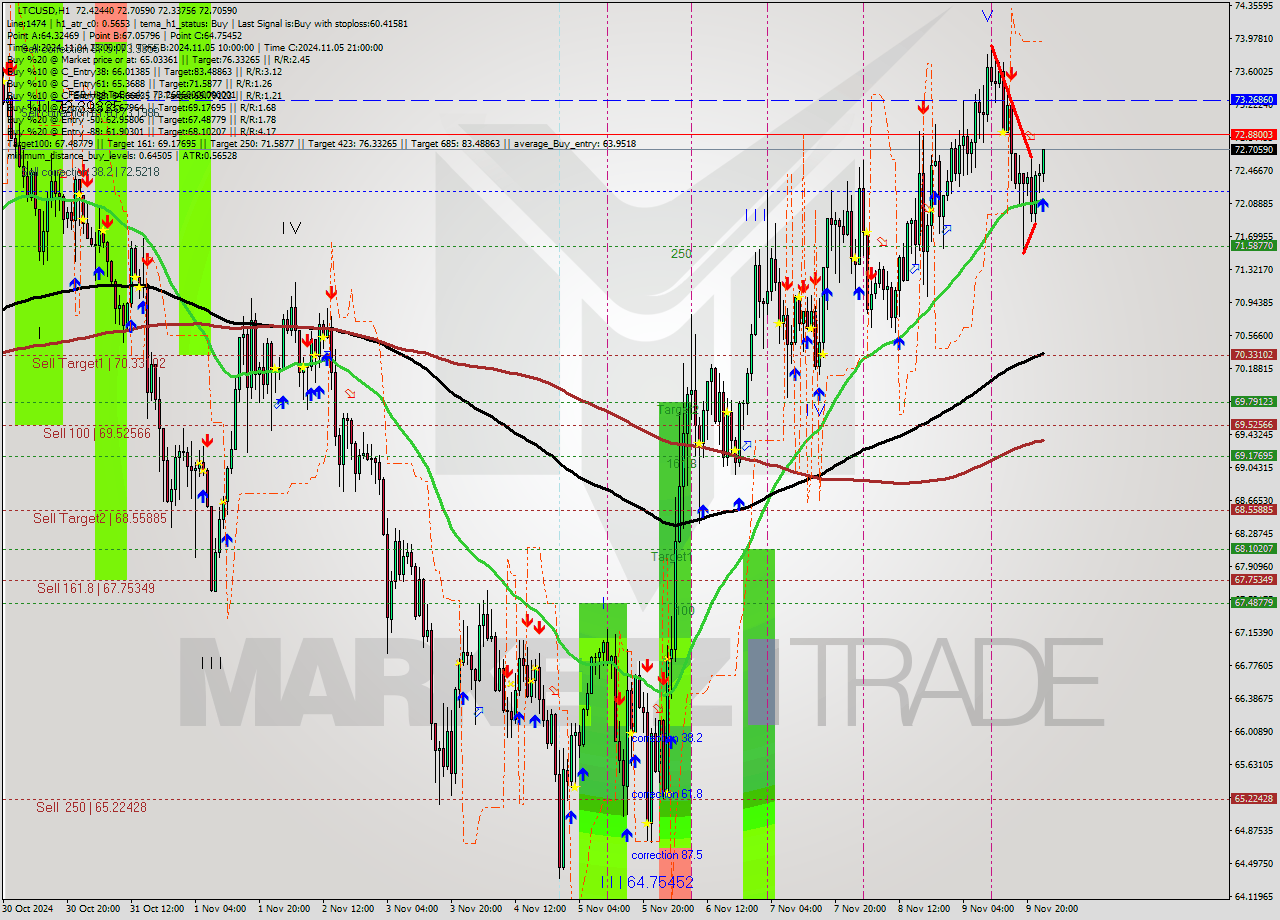This screenshot has height=920, width=1280.
Task: Click the red 72.88003 price tag
Action: tap(1253, 134)
